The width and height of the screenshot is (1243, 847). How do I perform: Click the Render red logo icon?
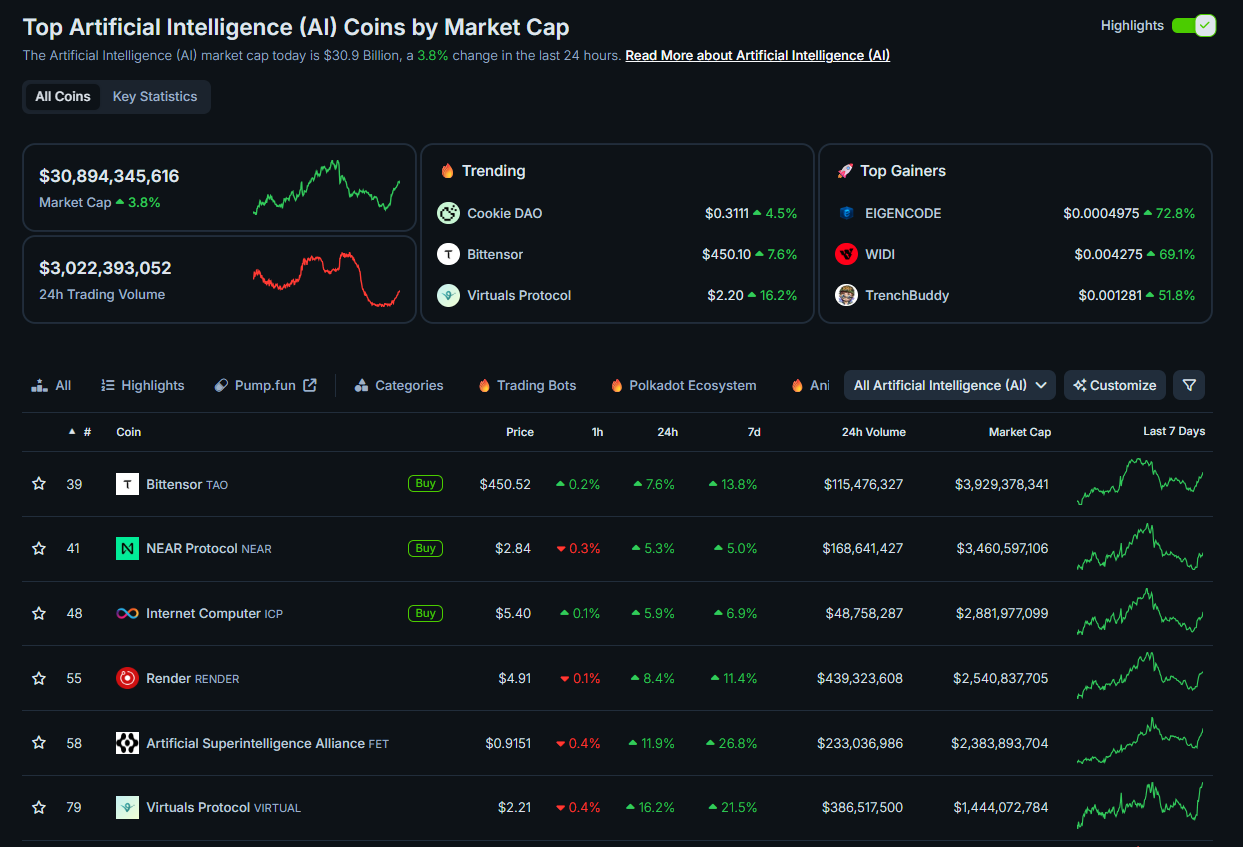pos(127,678)
